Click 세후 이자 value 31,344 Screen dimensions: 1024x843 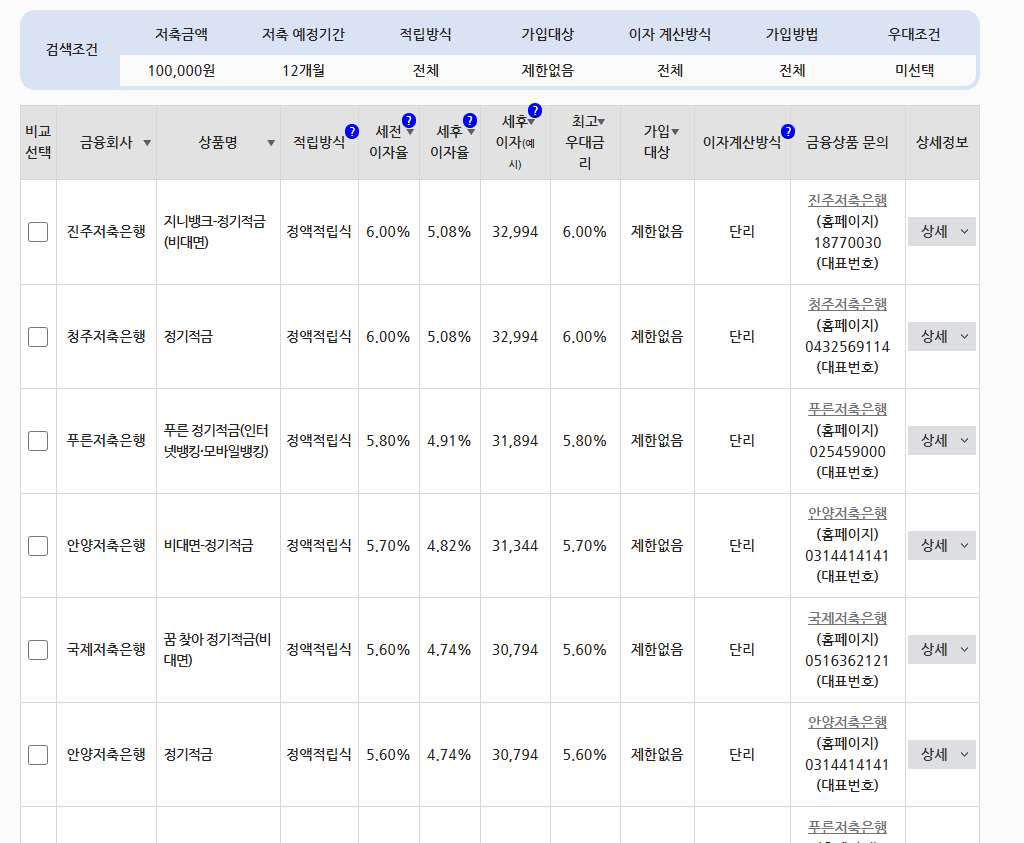coord(515,546)
